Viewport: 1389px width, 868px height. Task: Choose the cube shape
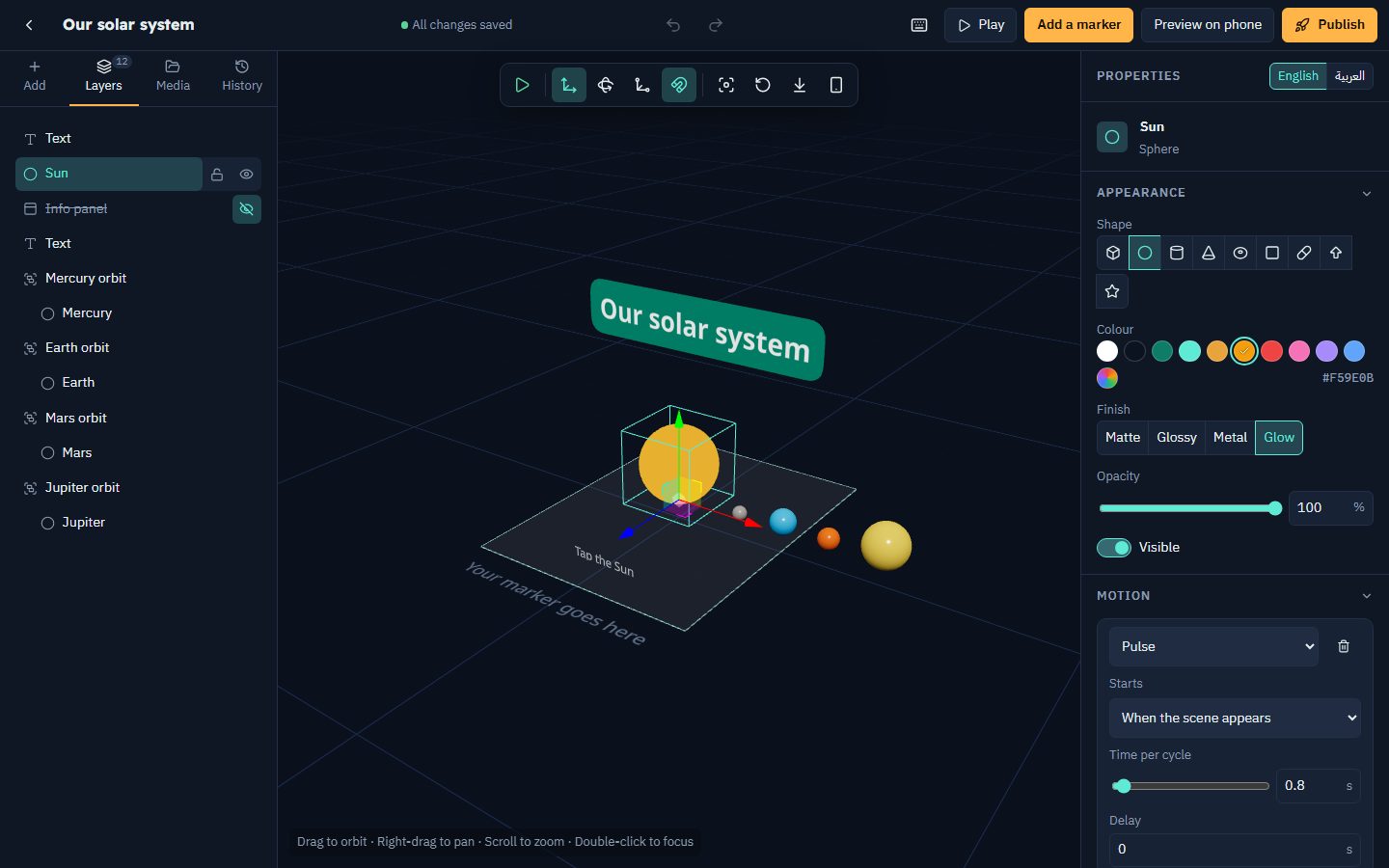(x=1113, y=253)
